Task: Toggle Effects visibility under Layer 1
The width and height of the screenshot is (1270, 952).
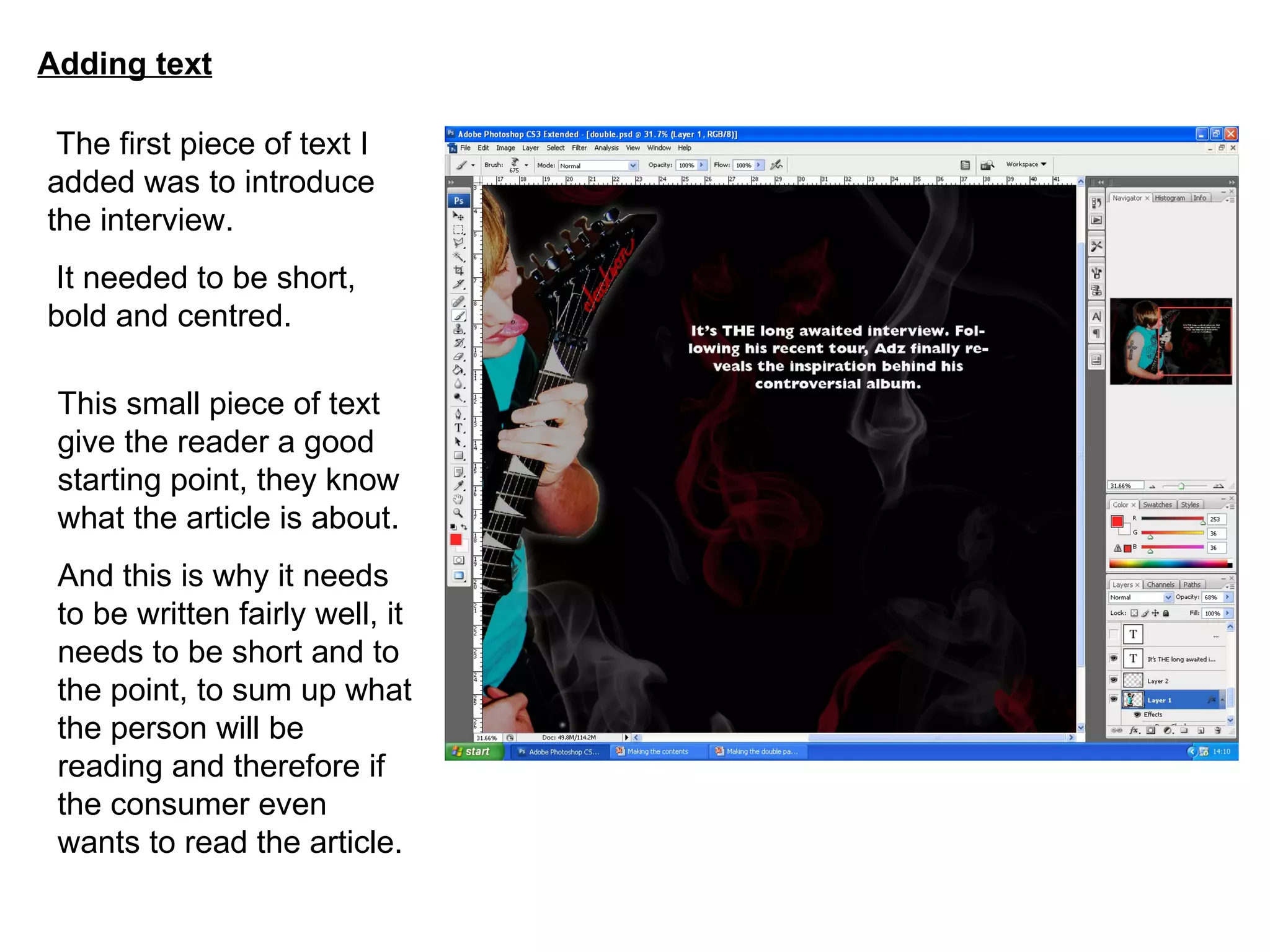Action: click(1137, 715)
